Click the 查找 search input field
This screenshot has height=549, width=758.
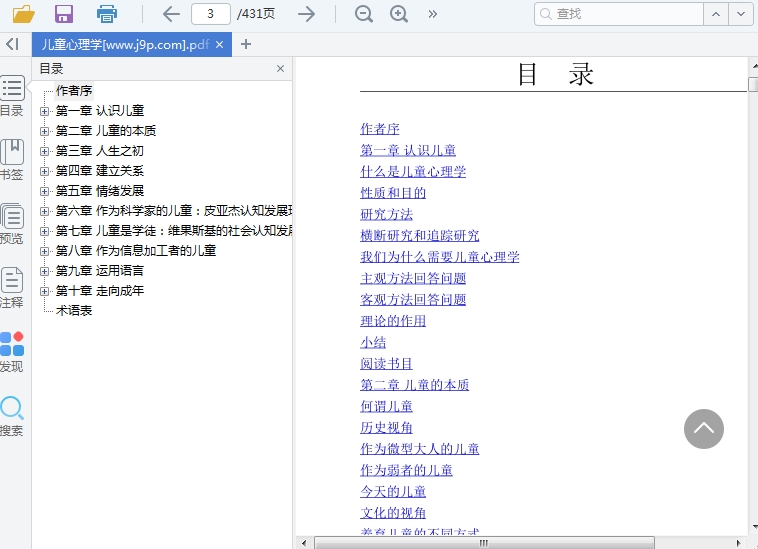[x=619, y=14]
